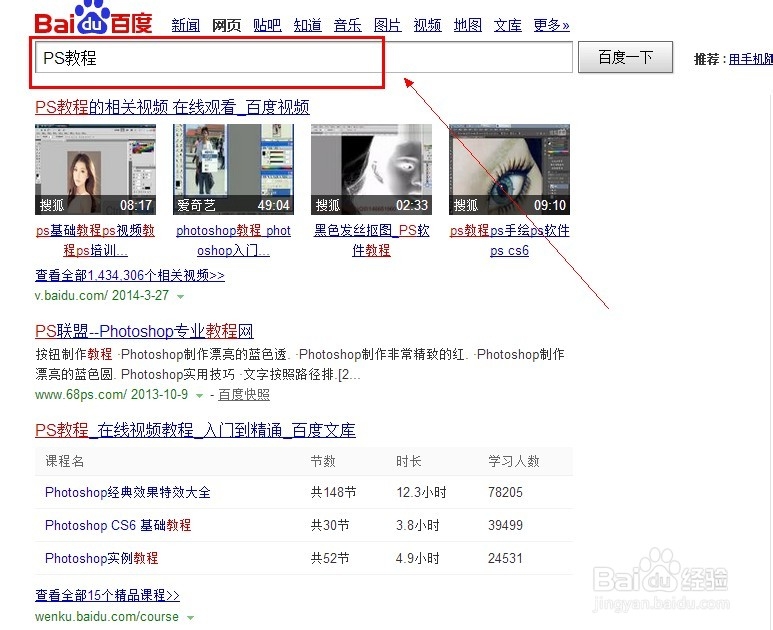Open the 地图 tab
The height and width of the screenshot is (630, 773).
[x=467, y=25]
